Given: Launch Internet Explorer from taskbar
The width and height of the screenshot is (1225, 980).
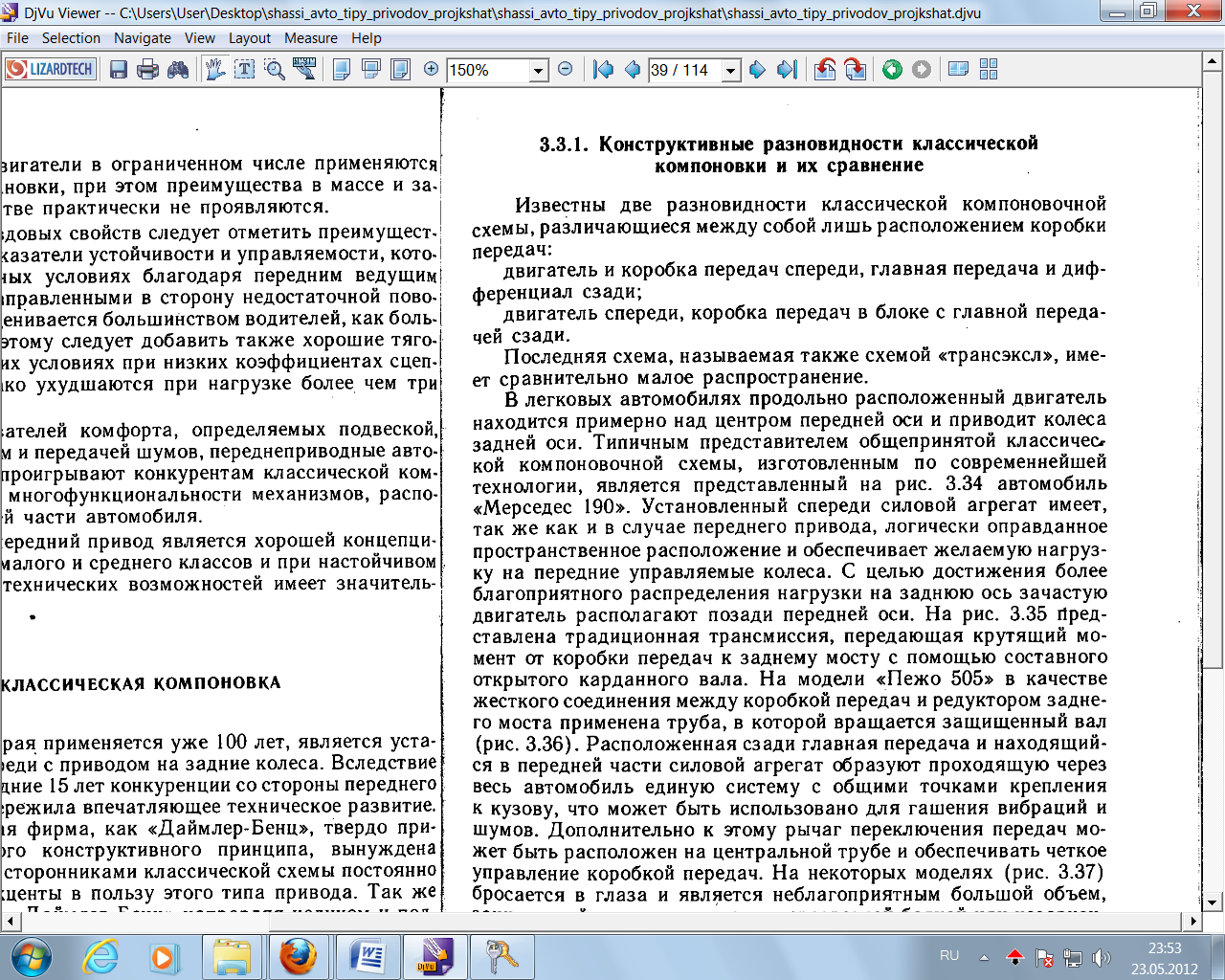Looking at the screenshot, I should tap(101, 956).
